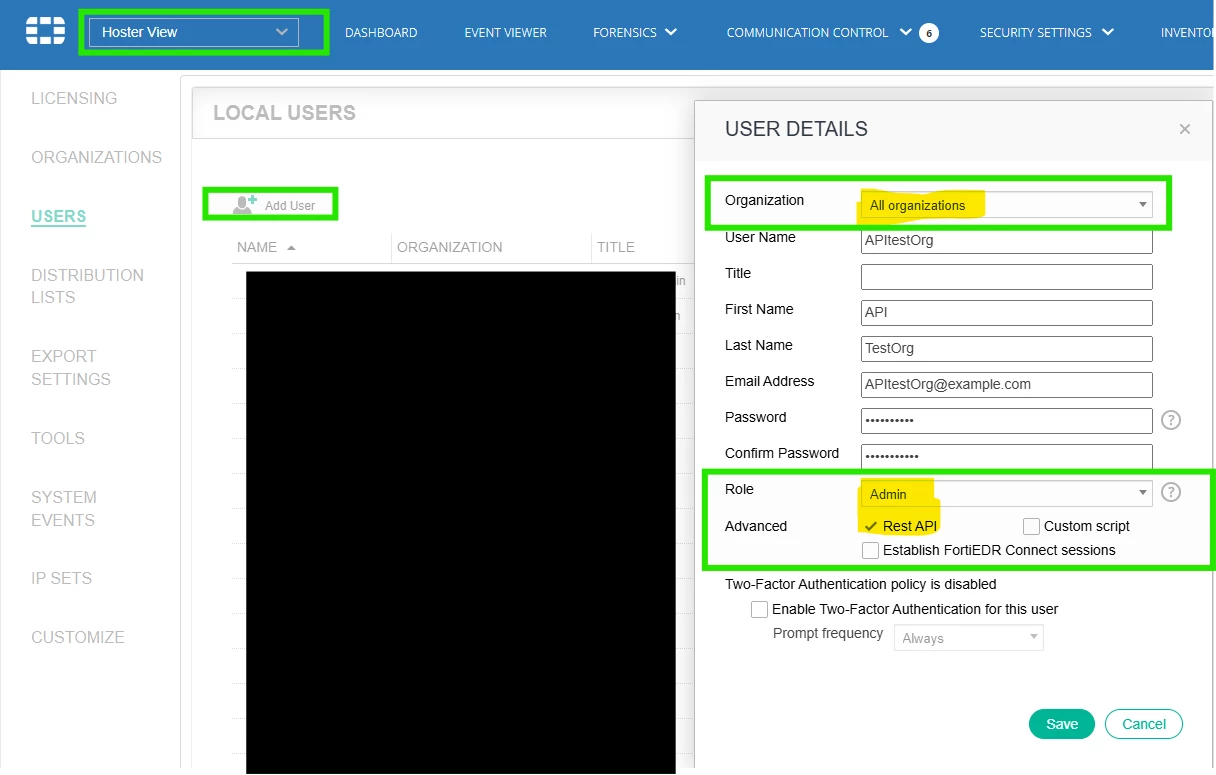Click the Fortinet logo icon
The height and width of the screenshot is (775, 1216).
(x=45, y=32)
